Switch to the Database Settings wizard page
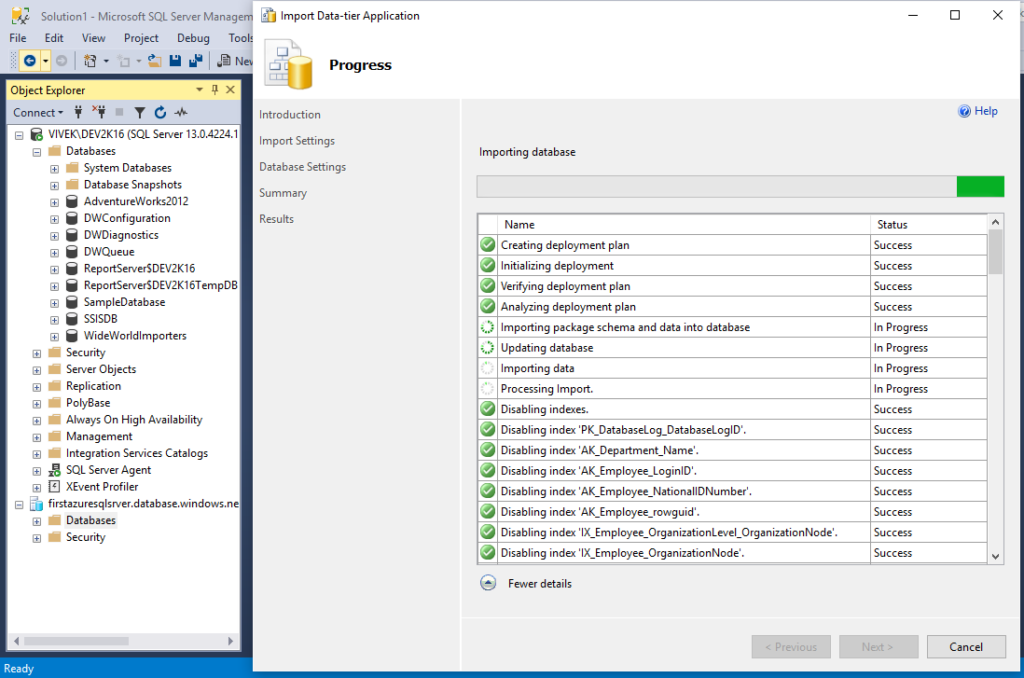The height and width of the screenshot is (678, 1024). [x=303, y=166]
